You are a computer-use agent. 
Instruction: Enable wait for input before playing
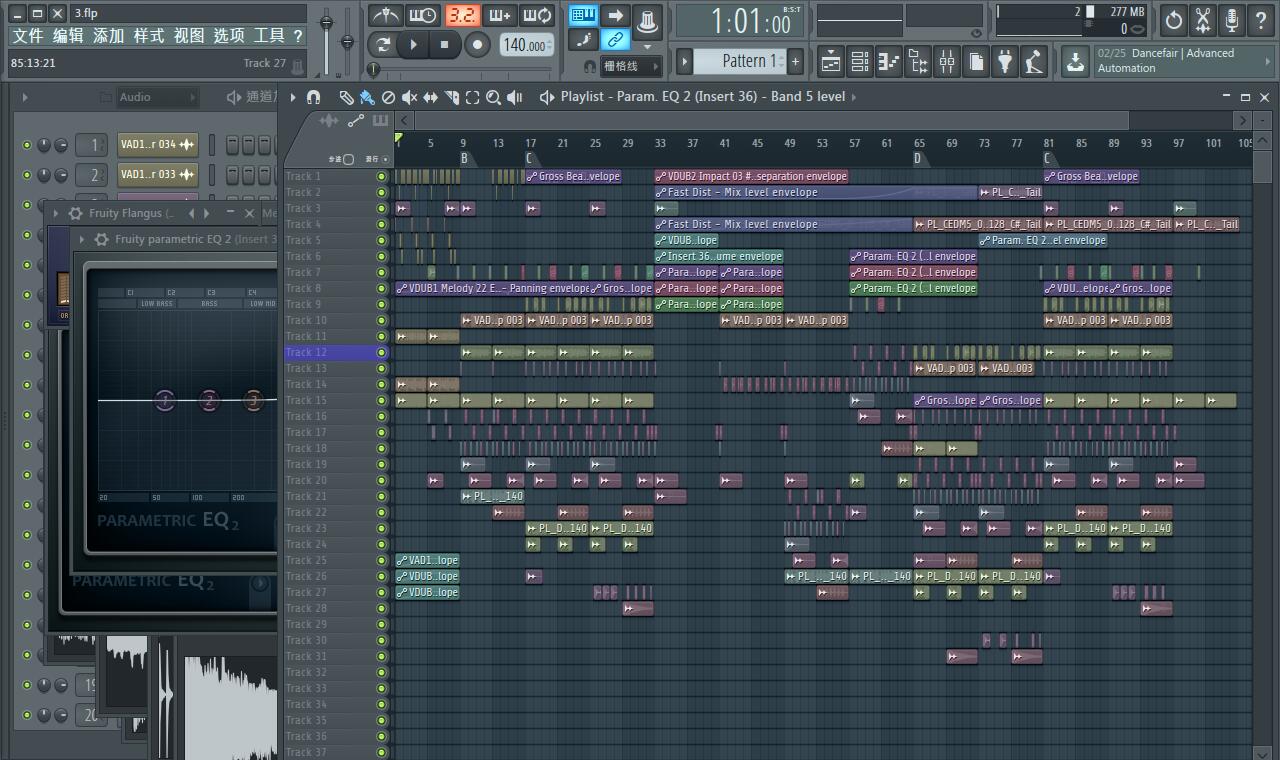[423, 15]
